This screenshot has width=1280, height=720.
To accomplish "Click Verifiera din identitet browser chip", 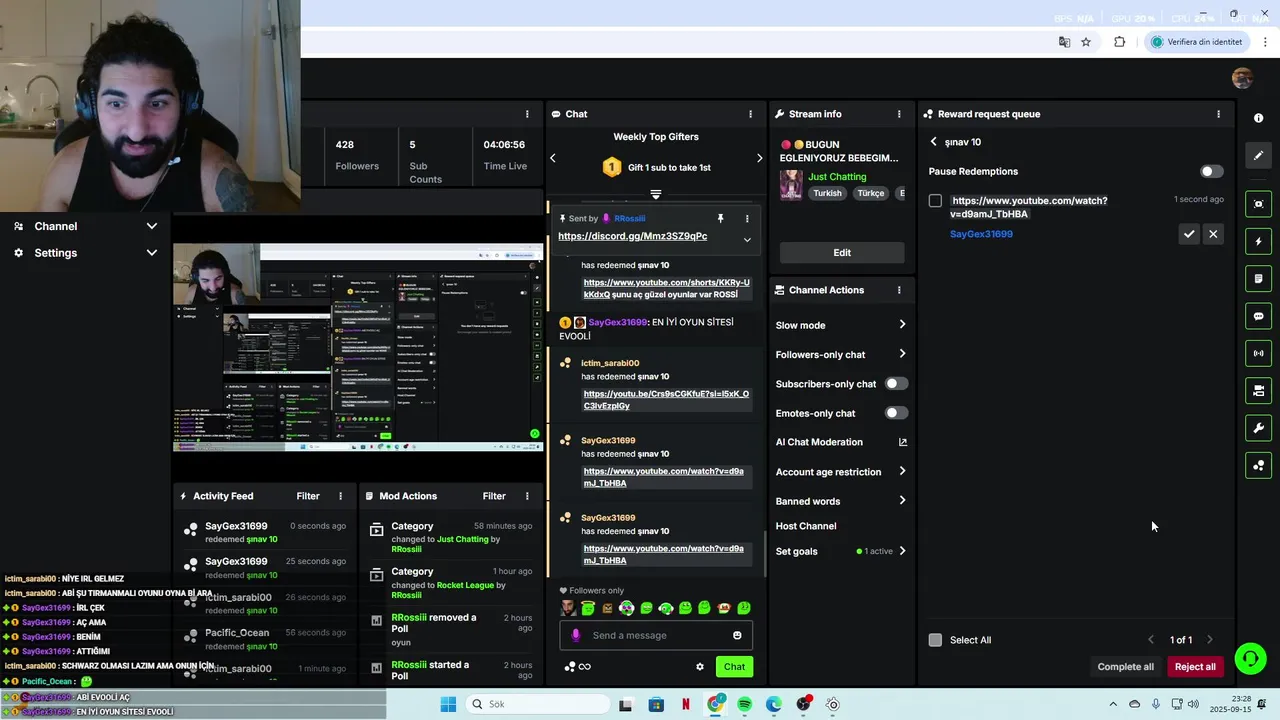I will 1196,42.
